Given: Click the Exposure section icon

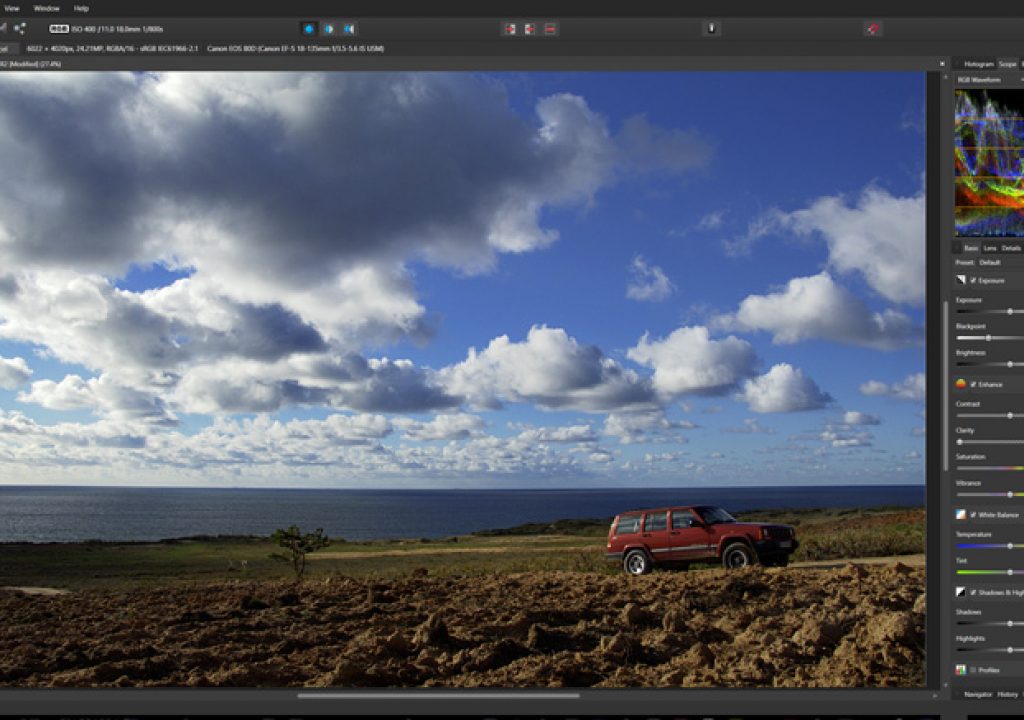Looking at the screenshot, I should [961, 280].
